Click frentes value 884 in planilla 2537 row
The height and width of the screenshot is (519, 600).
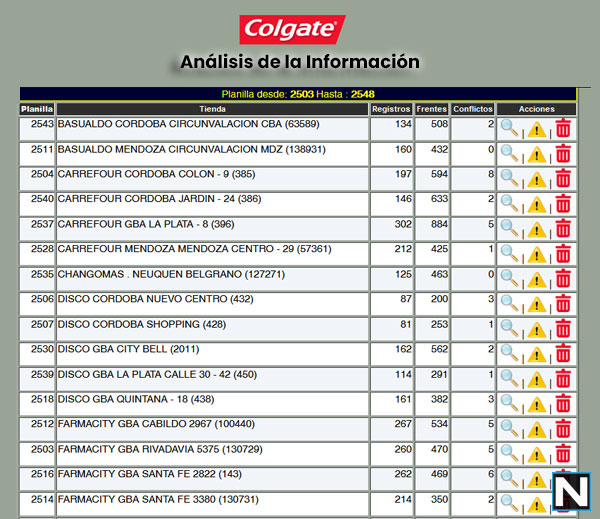[439, 224]
